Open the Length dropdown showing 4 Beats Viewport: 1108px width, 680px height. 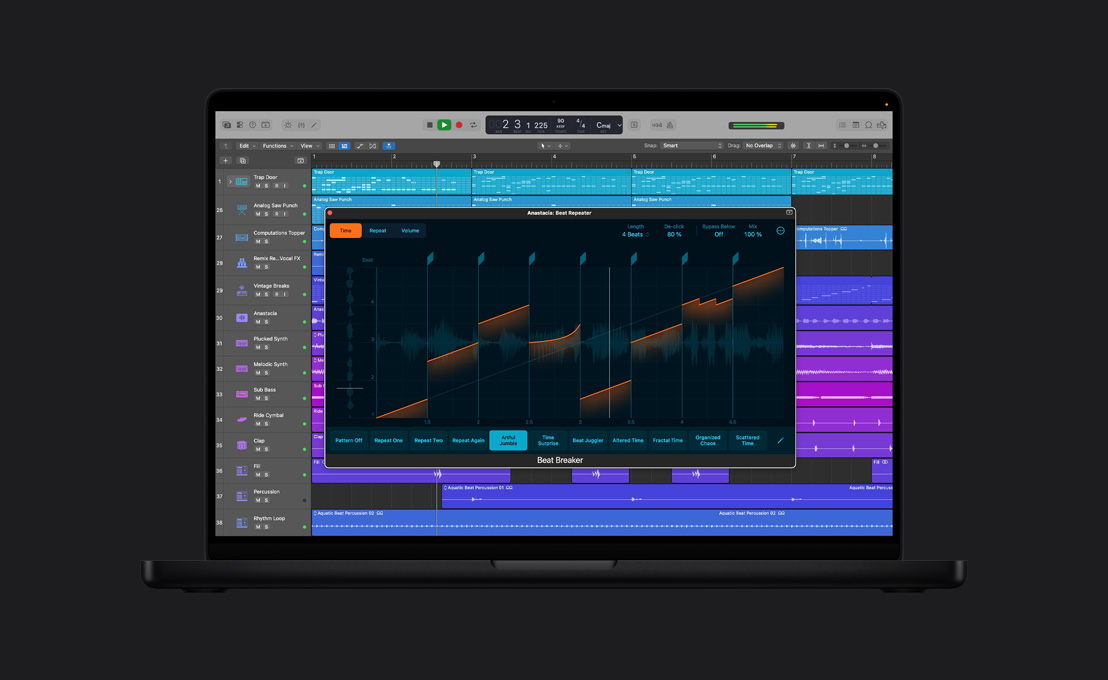pos(633,233)
